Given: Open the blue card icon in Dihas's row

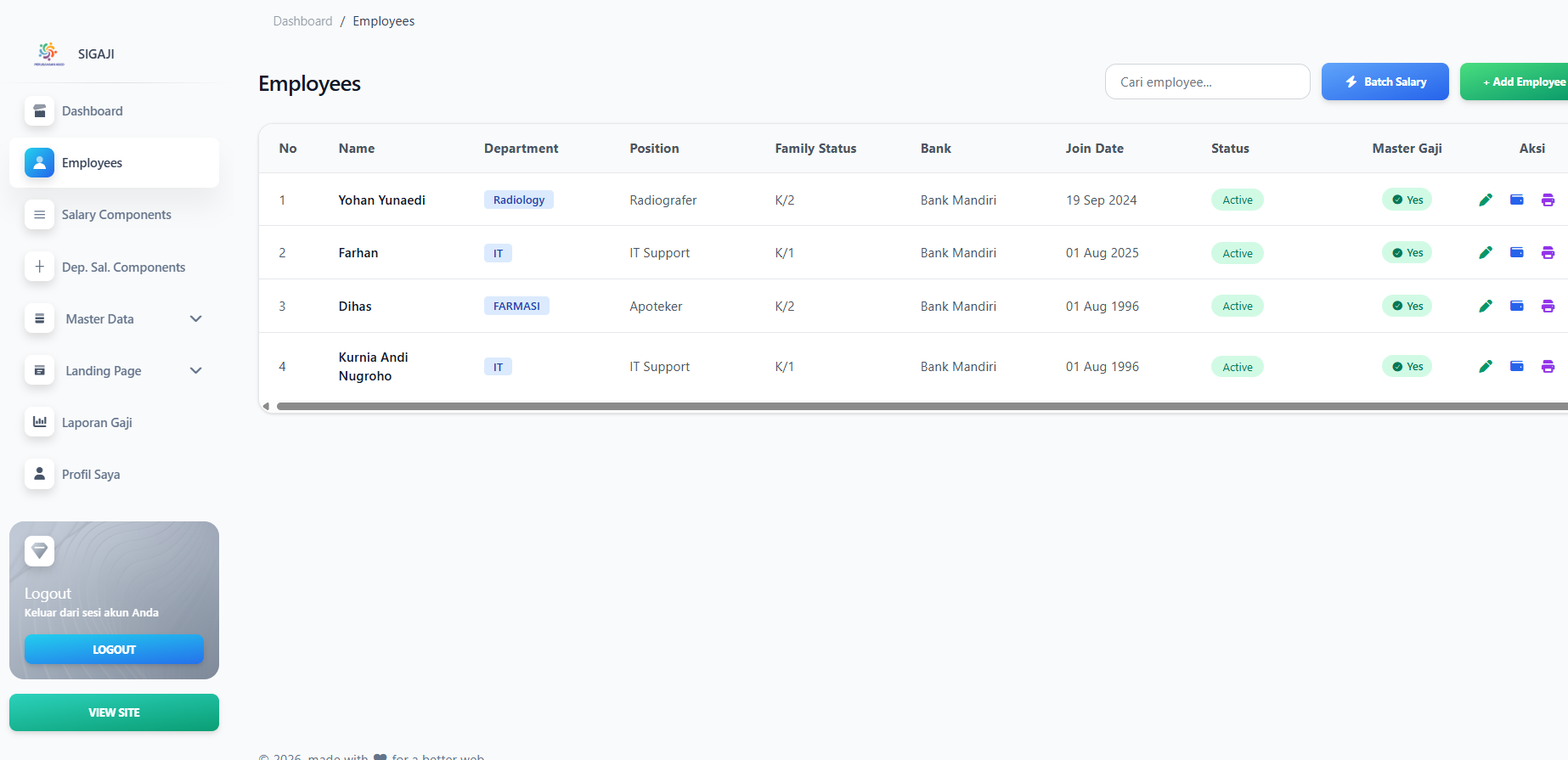Looking at the screenshot, I should 1517,306.
